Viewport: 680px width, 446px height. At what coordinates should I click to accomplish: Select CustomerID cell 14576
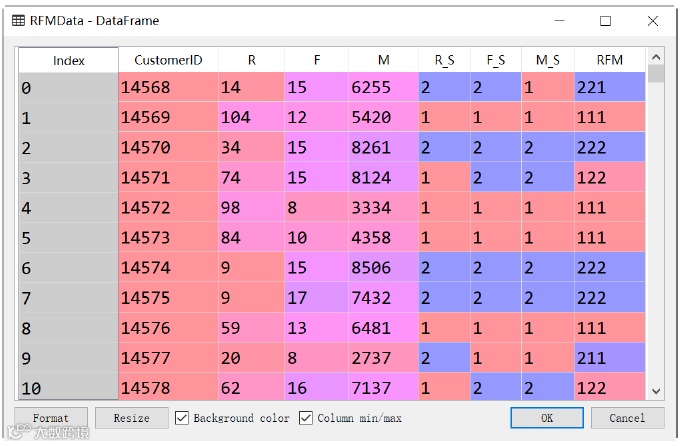click(168, 328)
